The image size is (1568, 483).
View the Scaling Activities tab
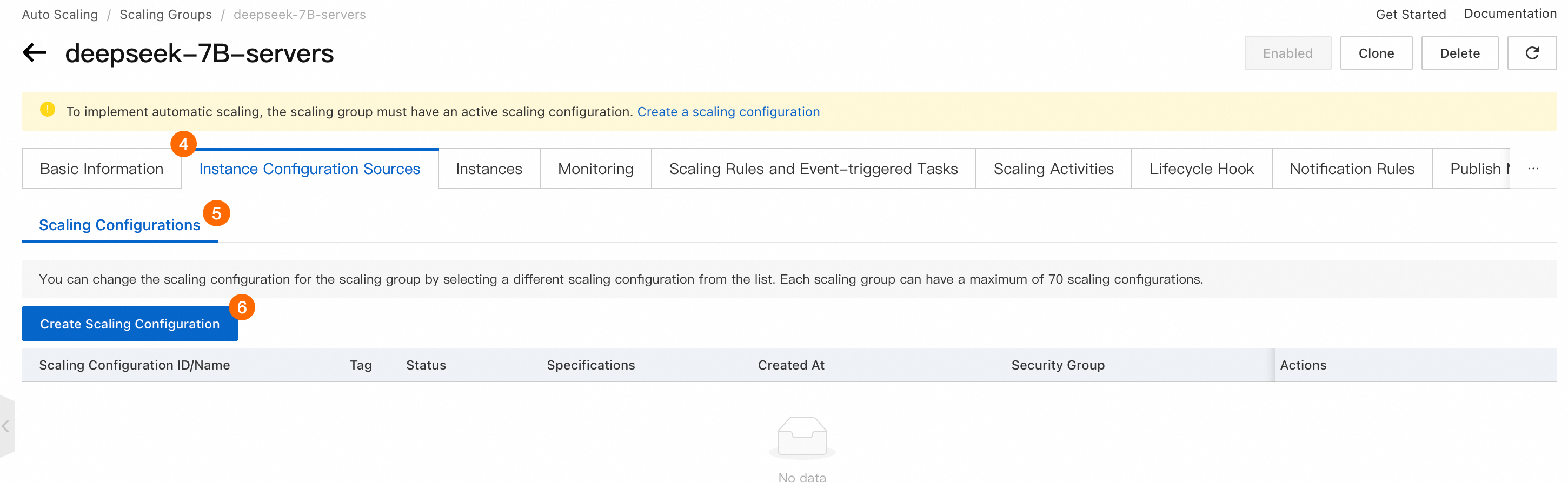point(1053,169)
